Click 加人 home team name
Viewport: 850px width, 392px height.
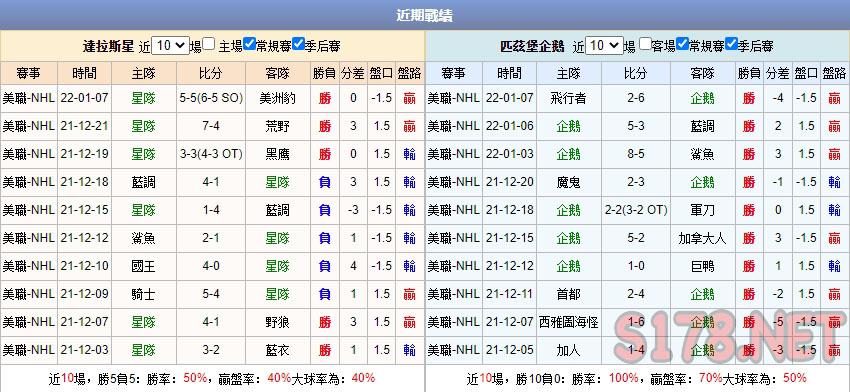568,350
